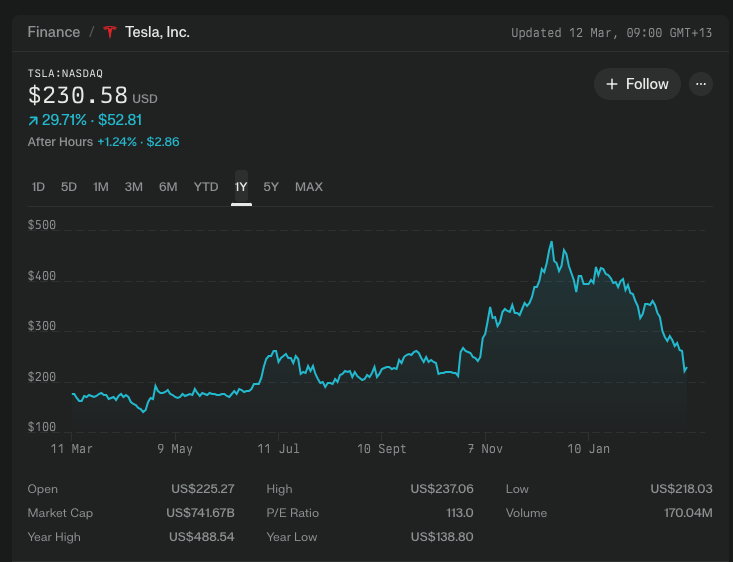
Task: Click the 11 Jul axis date label
Action: [278, 449]
